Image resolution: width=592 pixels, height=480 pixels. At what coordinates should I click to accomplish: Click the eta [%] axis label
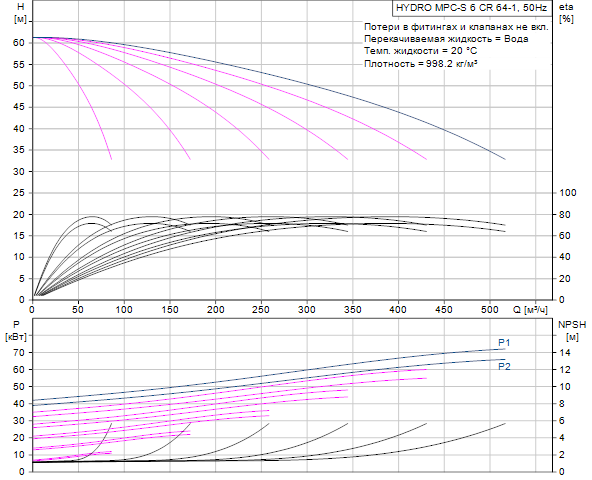coord(566,13)
